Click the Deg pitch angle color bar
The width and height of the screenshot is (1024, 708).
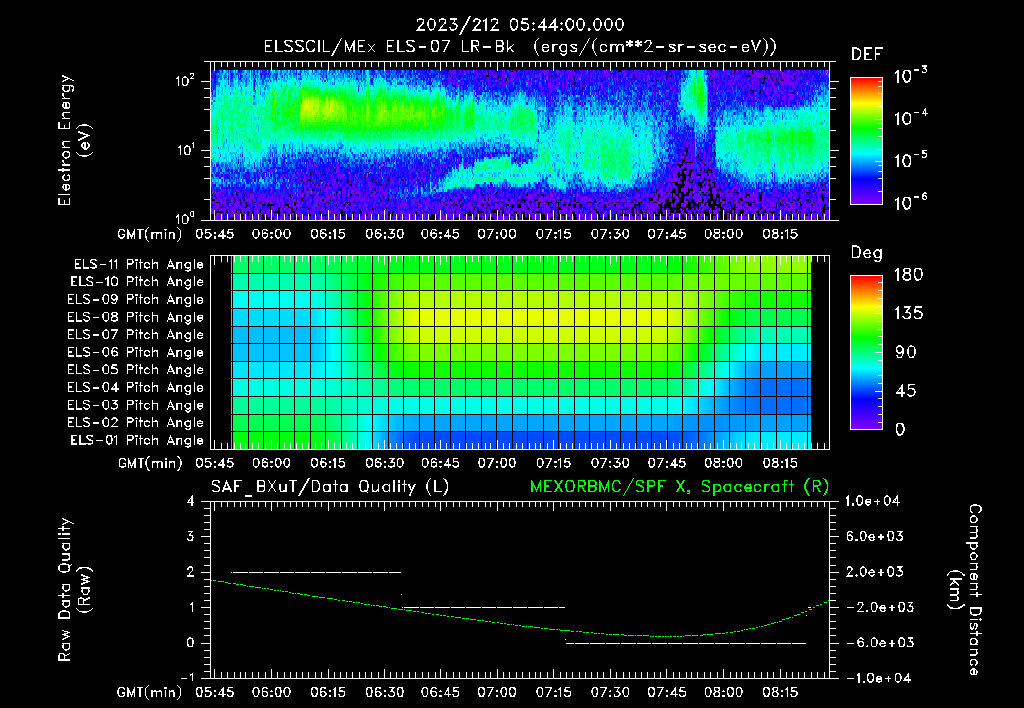[866, 352]
